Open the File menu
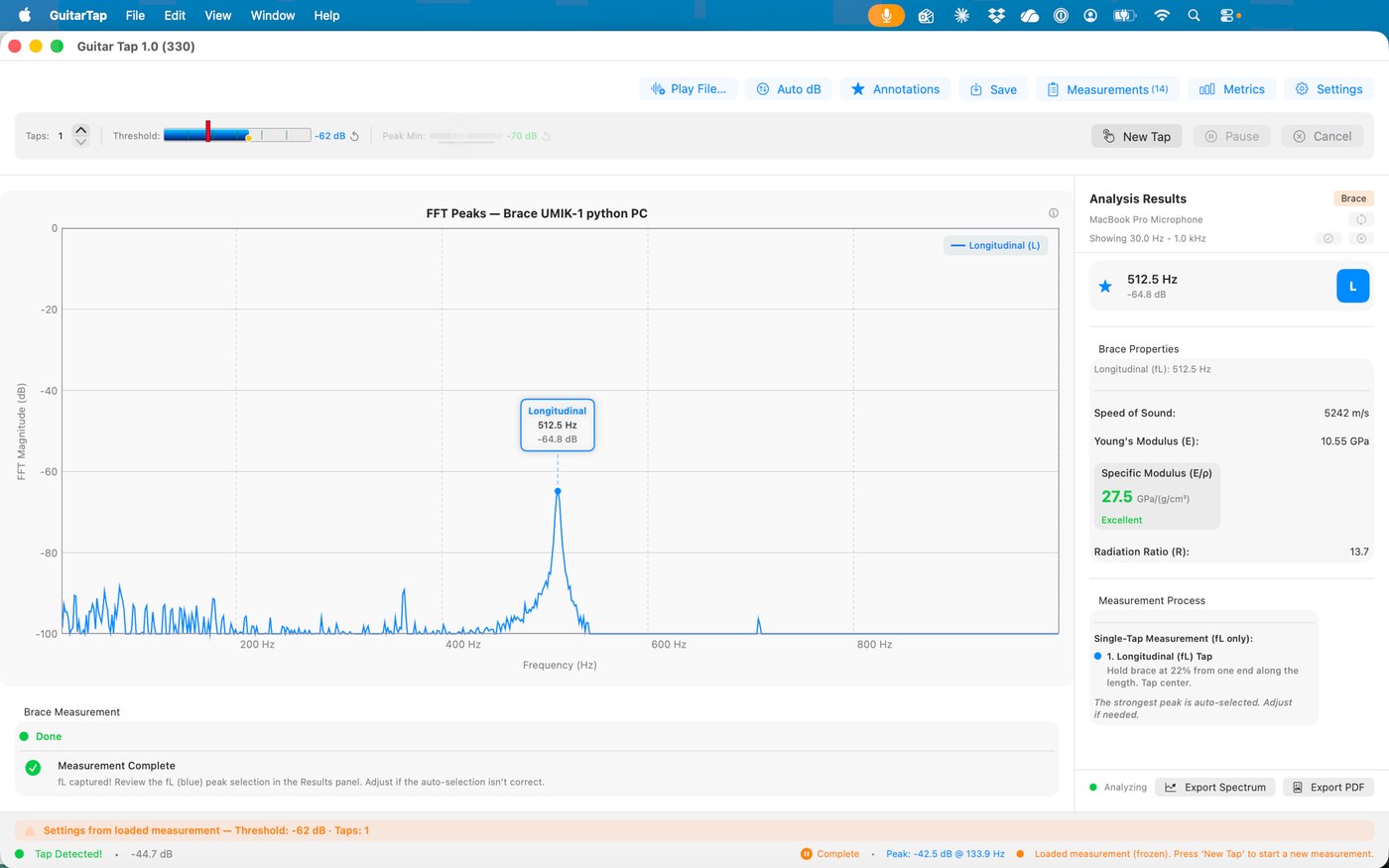The height and width of the screenshot is (868, 1389). (x=135, y=15)
